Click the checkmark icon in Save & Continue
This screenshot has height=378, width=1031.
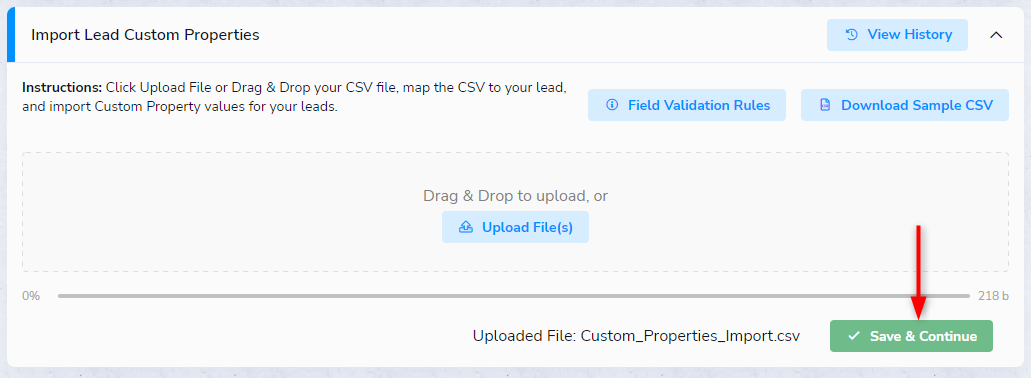tap(853, 336)
